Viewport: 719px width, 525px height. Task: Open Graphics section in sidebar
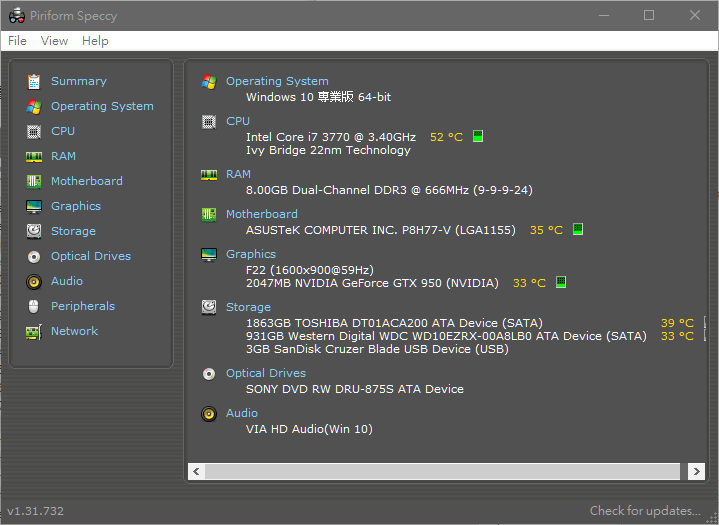tap(76, 206)
